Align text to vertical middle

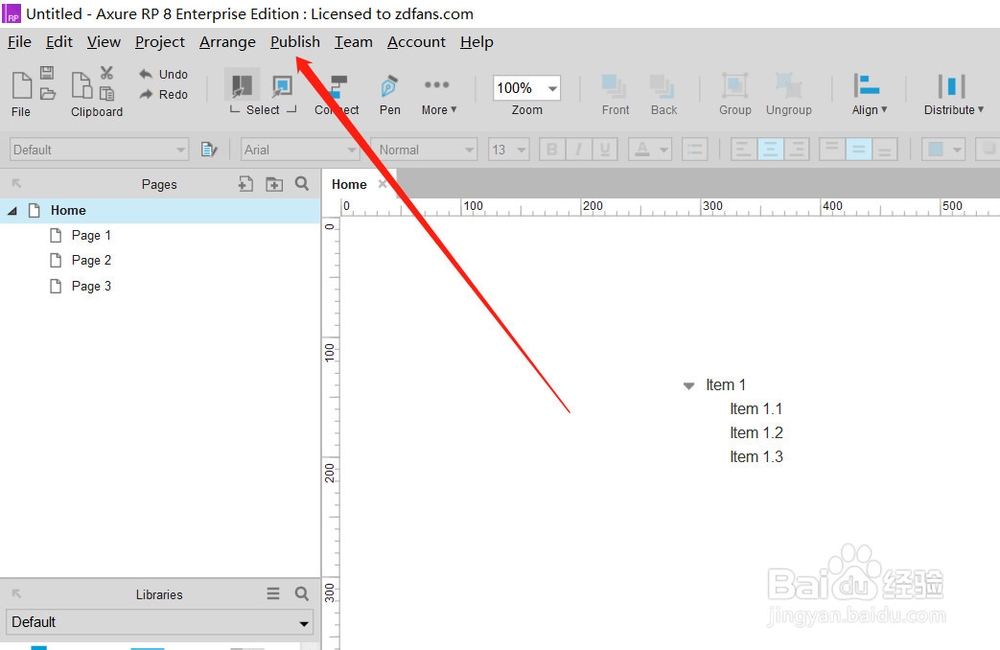(x=858, y=149)
